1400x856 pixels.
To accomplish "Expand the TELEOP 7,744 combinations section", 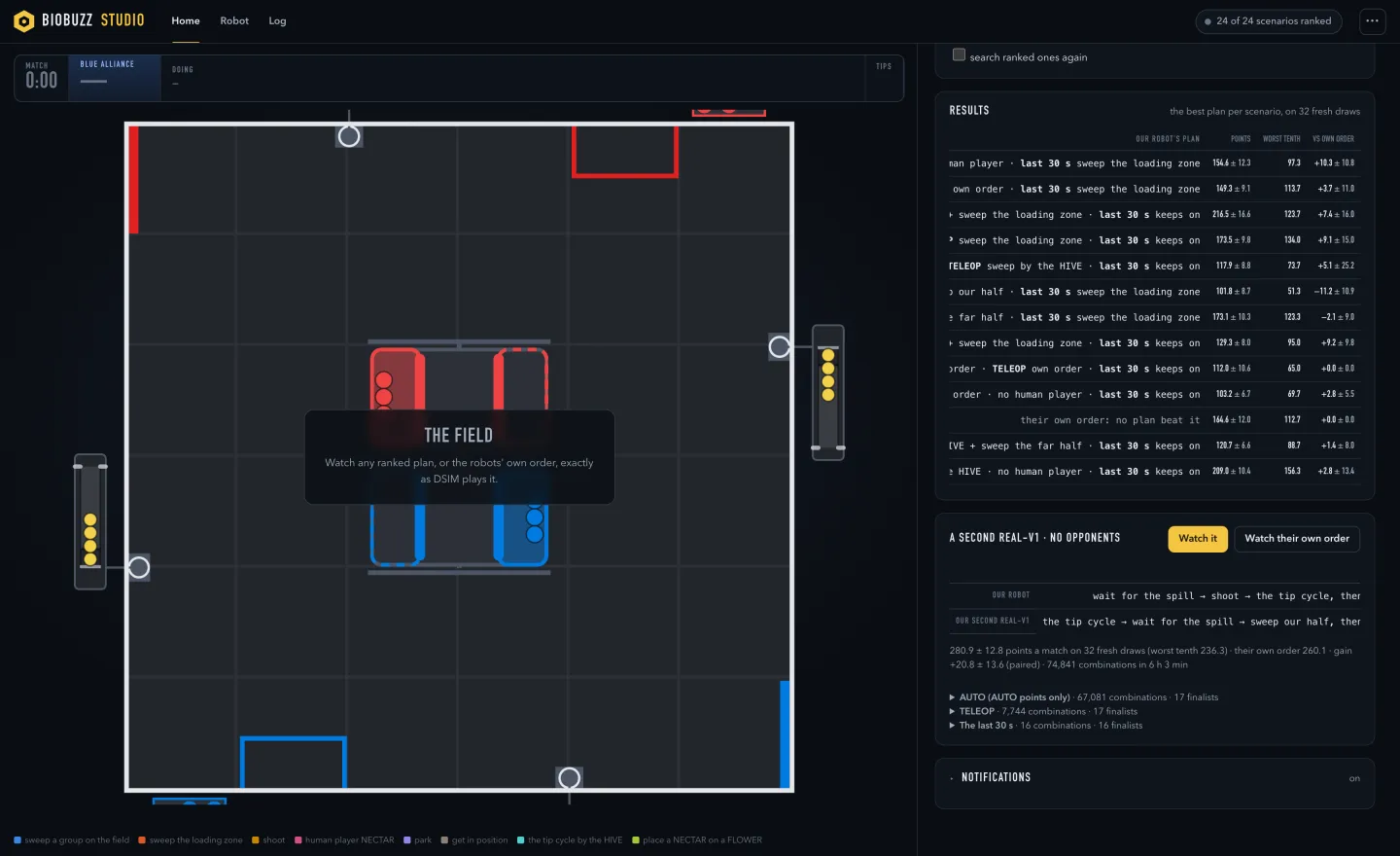I will [x=1043, y=711].
